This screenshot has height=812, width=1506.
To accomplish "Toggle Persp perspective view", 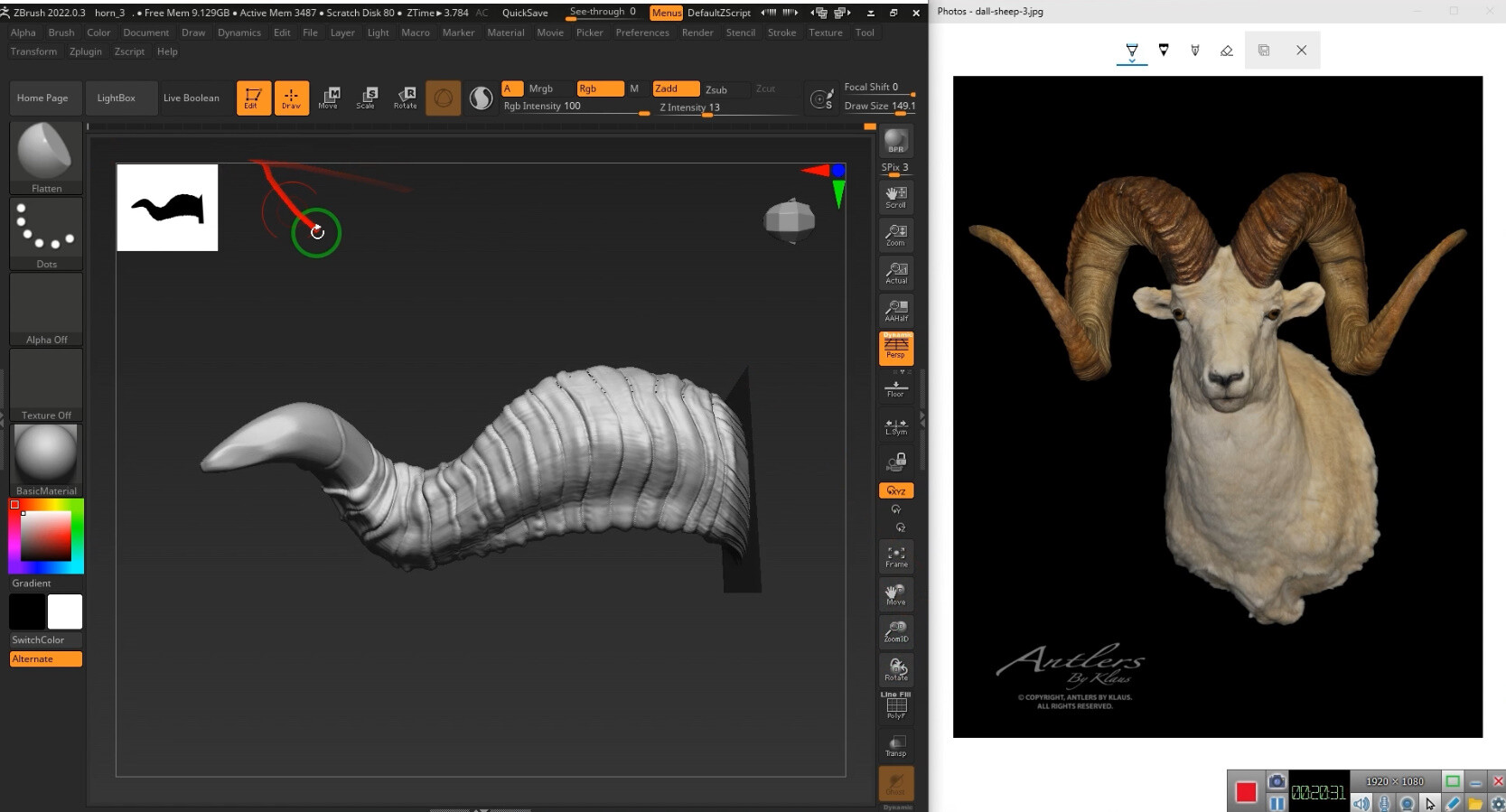I will coord(896,349).
